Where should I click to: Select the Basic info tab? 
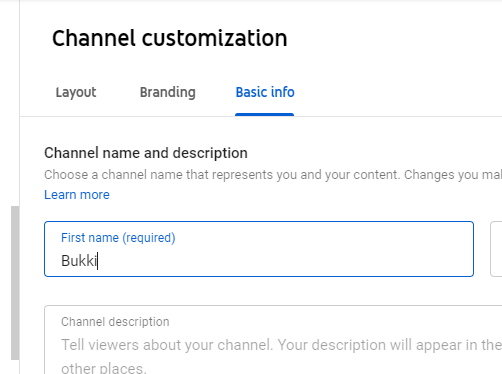265,92
